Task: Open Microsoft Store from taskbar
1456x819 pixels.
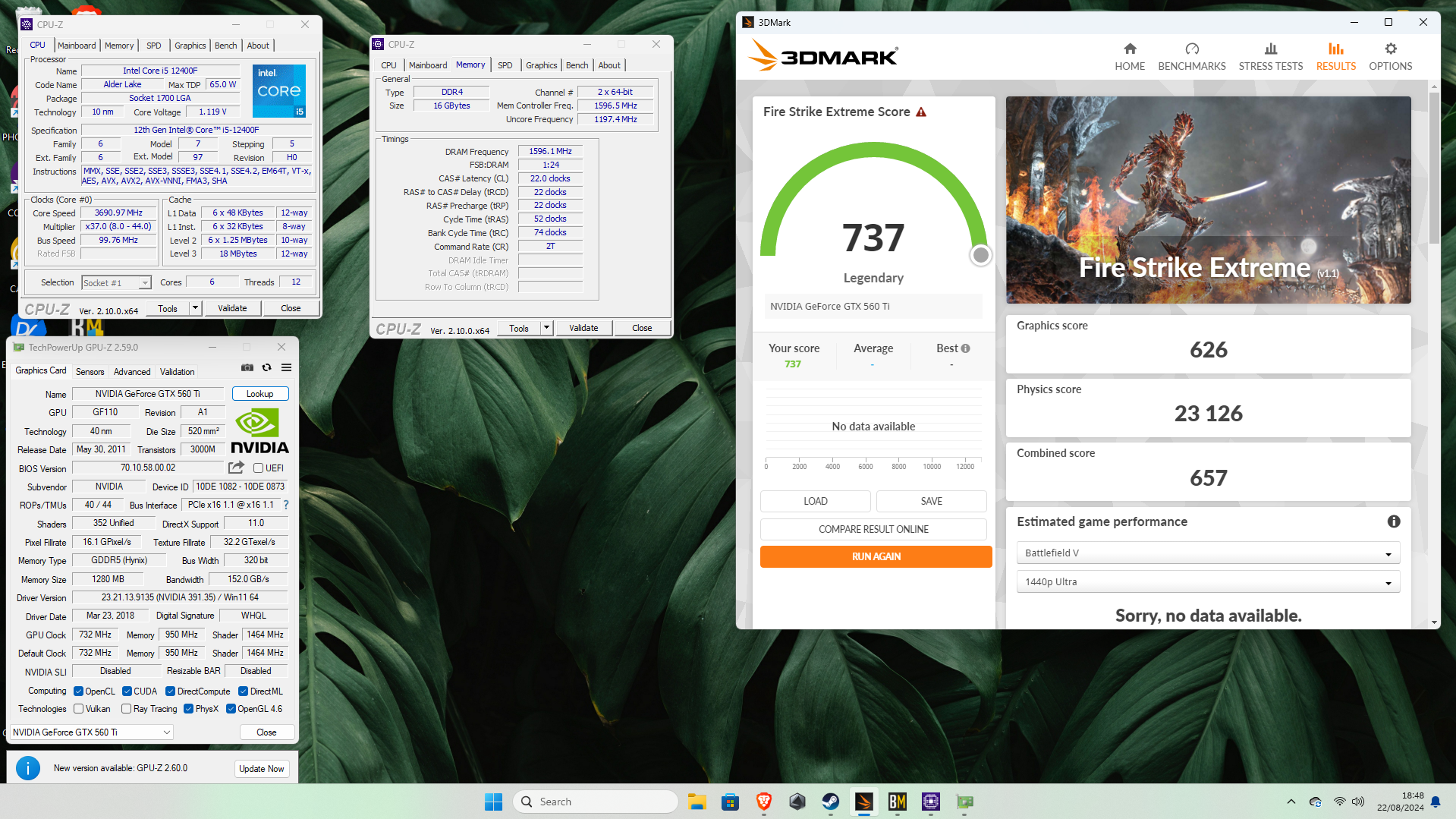Action: coord(730,802)
